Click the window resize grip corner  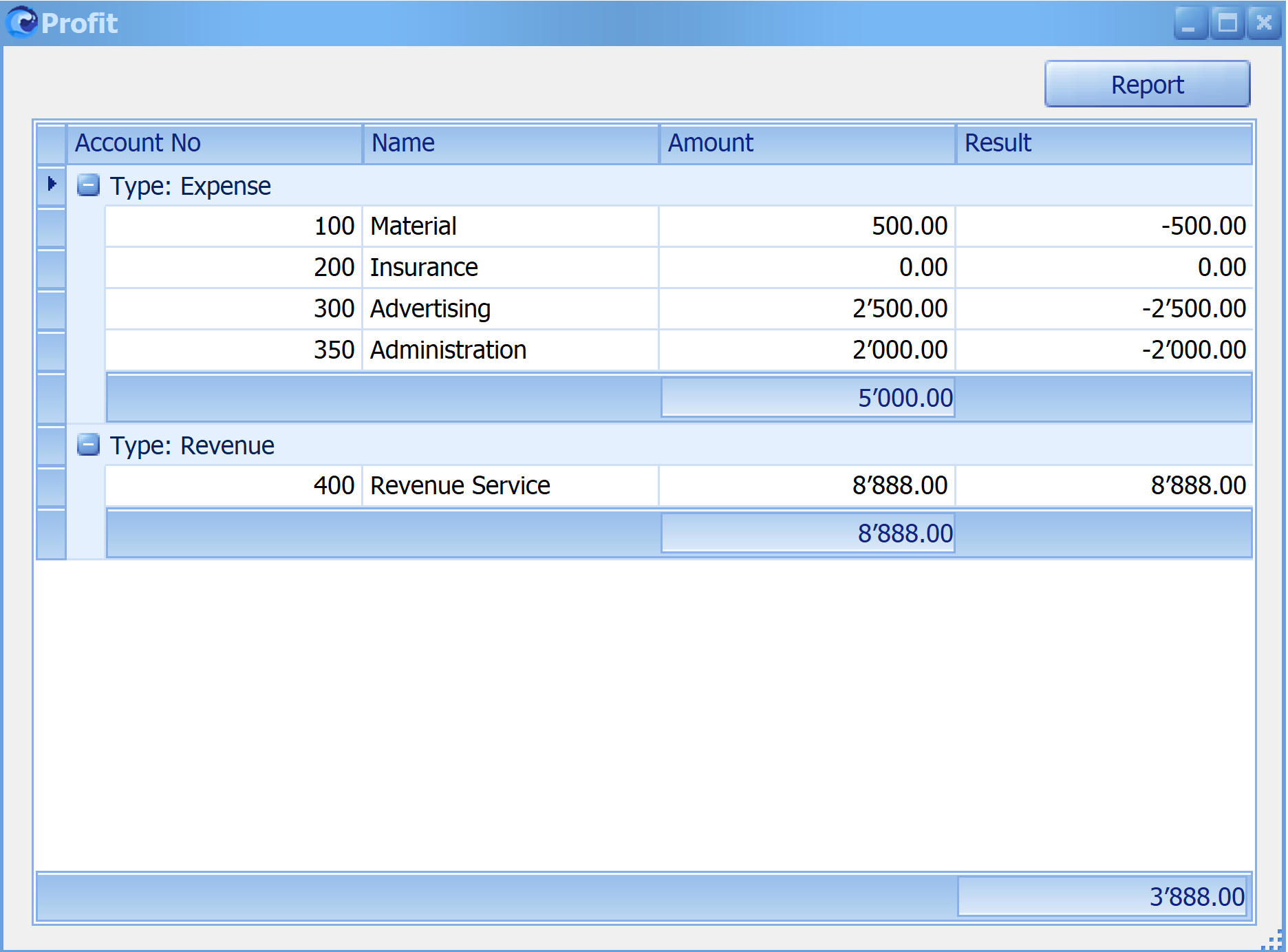tap(1273, 940)
